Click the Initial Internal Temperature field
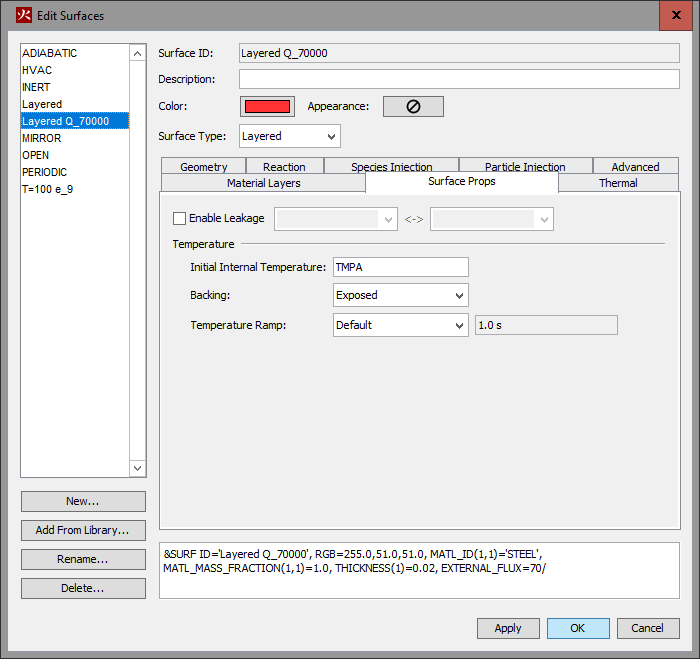The height and width of the screenshot is (659, 700). pyautogui.click(x=400, y=267)
